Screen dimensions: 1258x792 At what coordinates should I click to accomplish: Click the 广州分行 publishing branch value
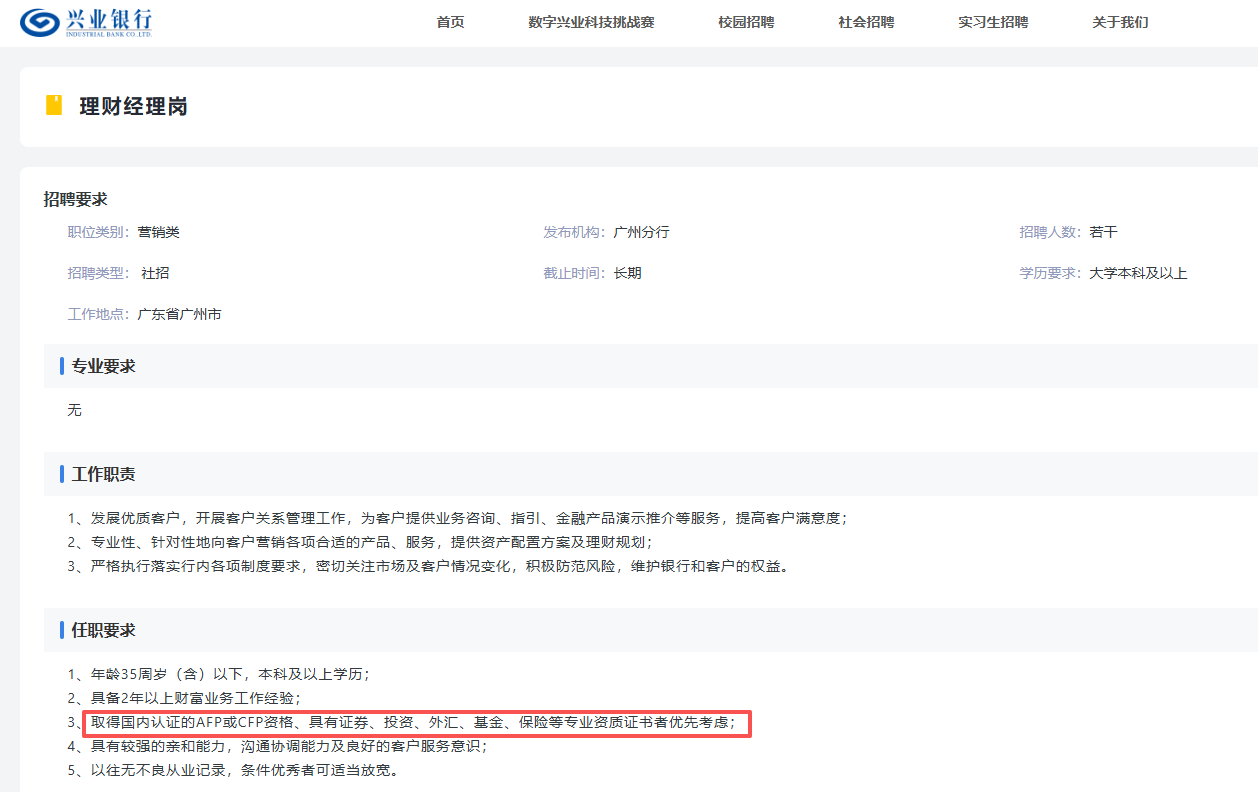(x=641, y=232)
